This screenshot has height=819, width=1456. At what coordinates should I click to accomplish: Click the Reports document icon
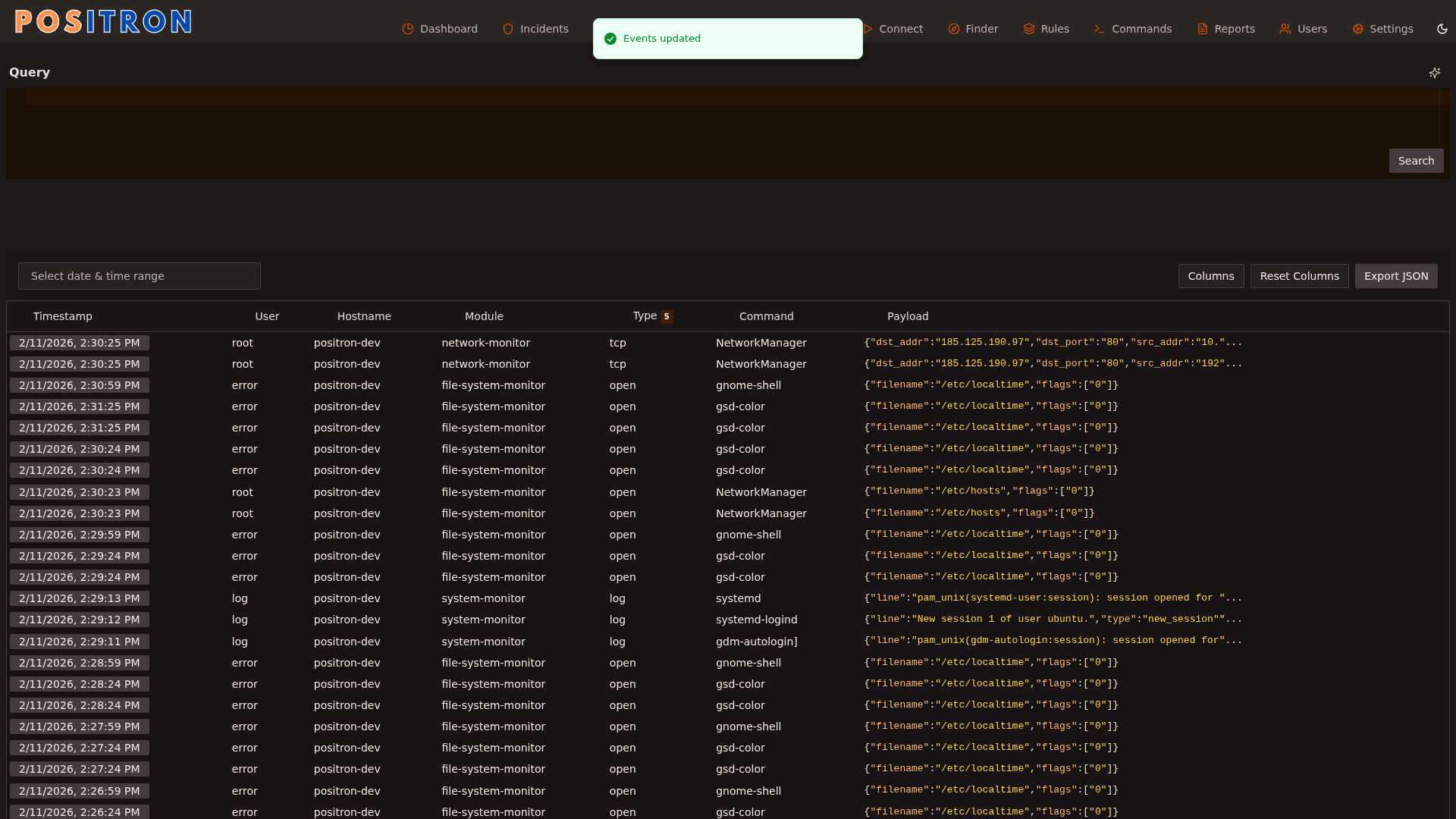tap(1203, 29)
